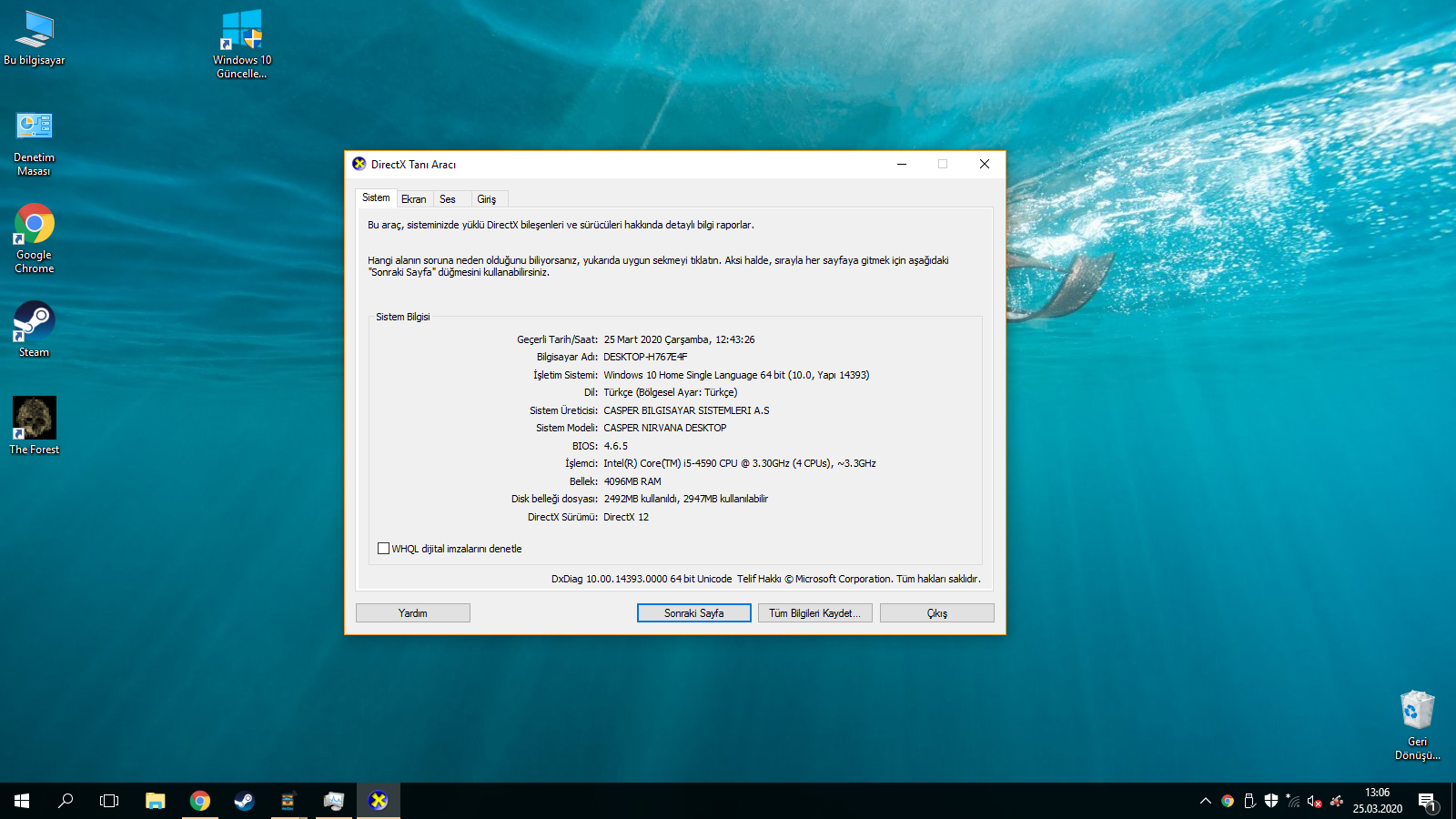
Task: Click the 4096MB RAM value
Action: click(x=632, y=481)
